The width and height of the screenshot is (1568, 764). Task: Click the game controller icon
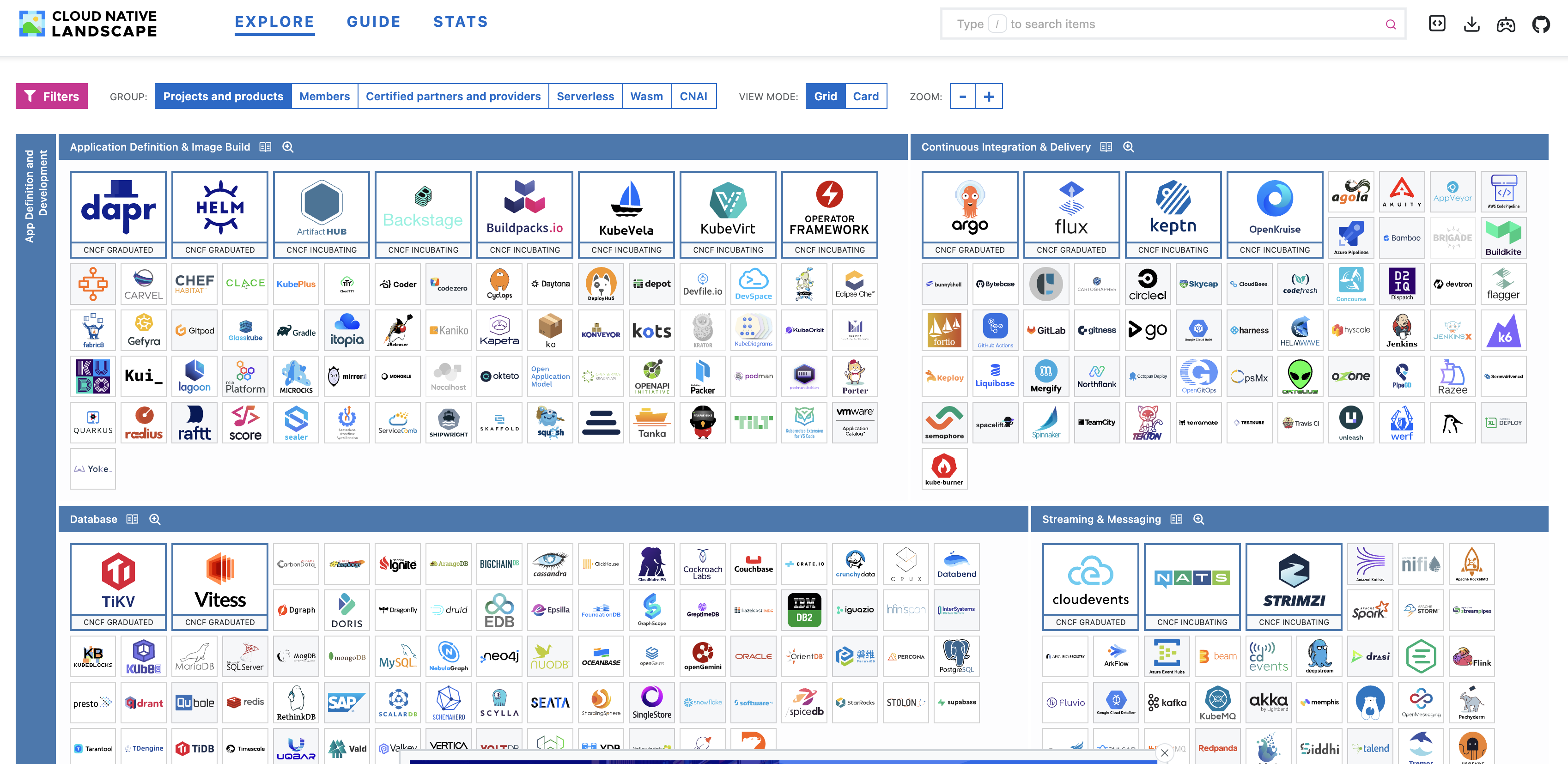pyautogui.click(x=1506, y=24)
